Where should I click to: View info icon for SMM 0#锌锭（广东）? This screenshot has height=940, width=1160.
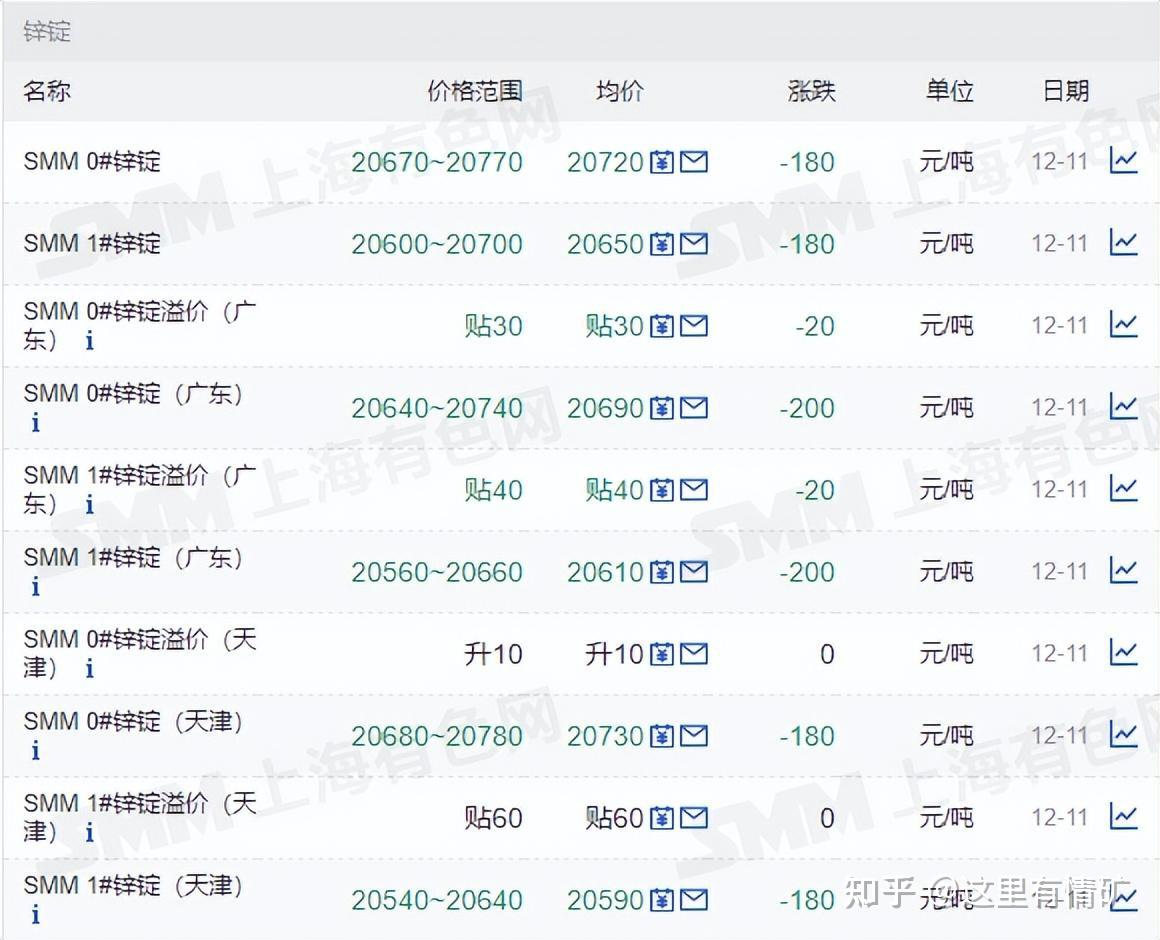[x=35, y=422]
